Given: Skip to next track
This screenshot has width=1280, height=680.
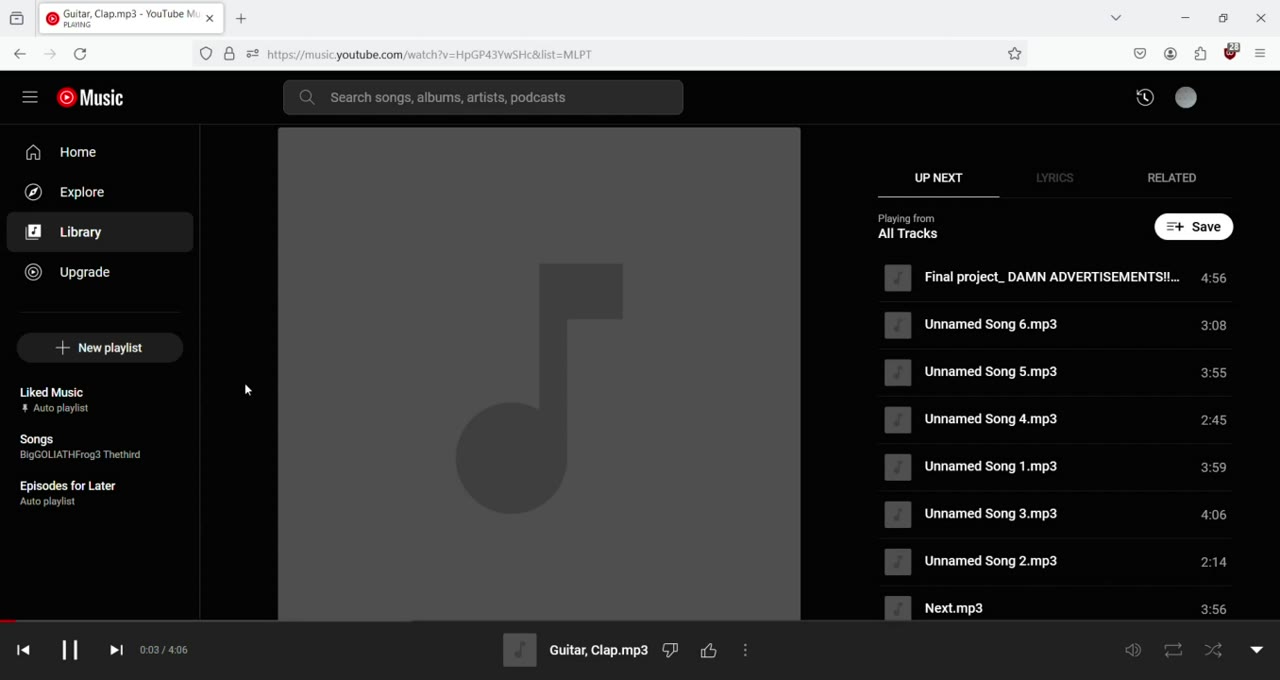Looking at the screenshot, I should tap(116, 650).
